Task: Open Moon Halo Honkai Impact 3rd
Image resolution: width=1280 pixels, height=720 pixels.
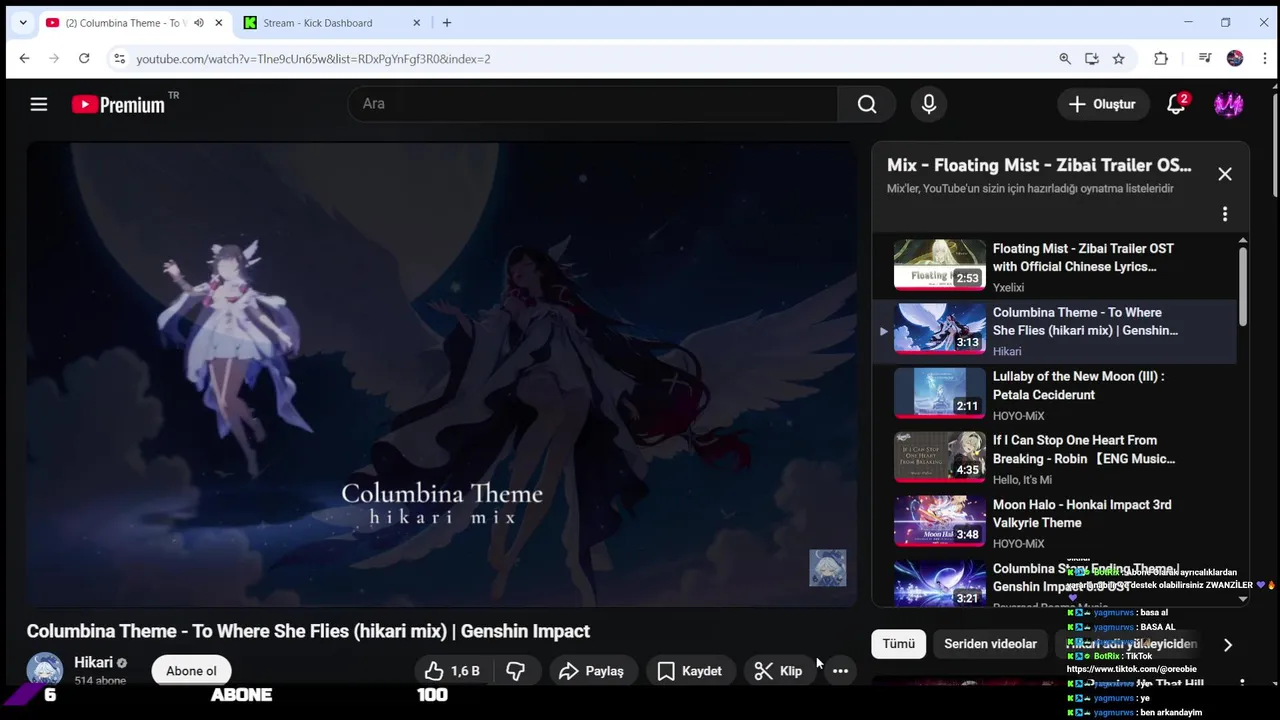Action: [1054, 523]
